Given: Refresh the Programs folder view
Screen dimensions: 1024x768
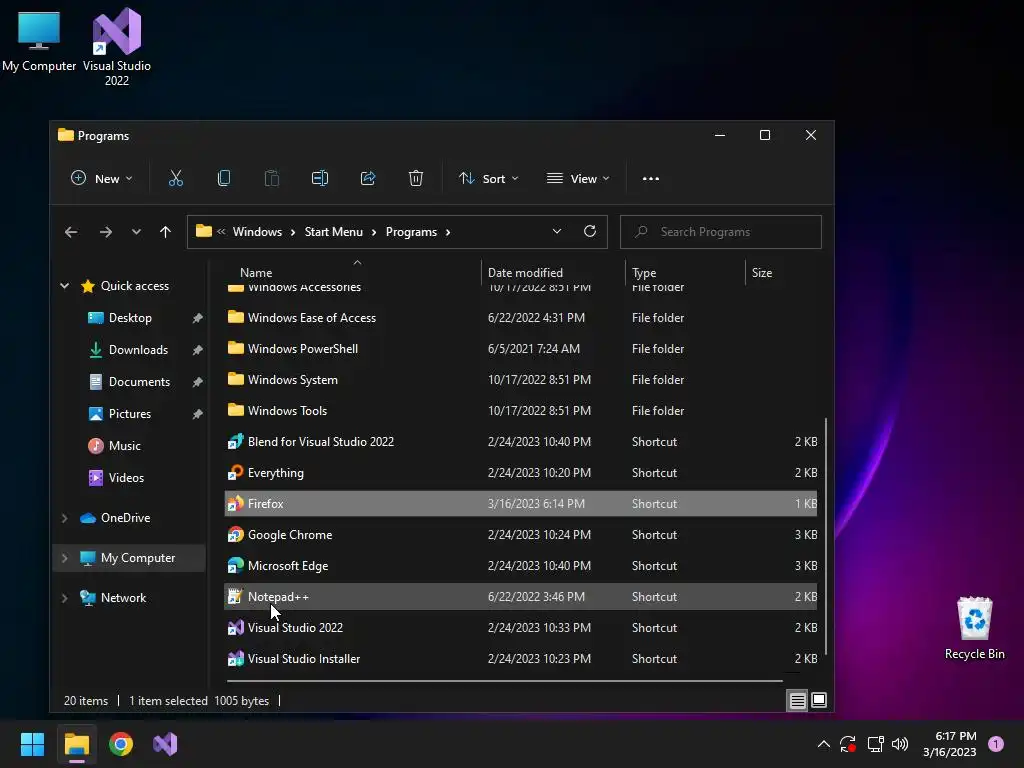Looking at the screenshot, I should (590, 231).
